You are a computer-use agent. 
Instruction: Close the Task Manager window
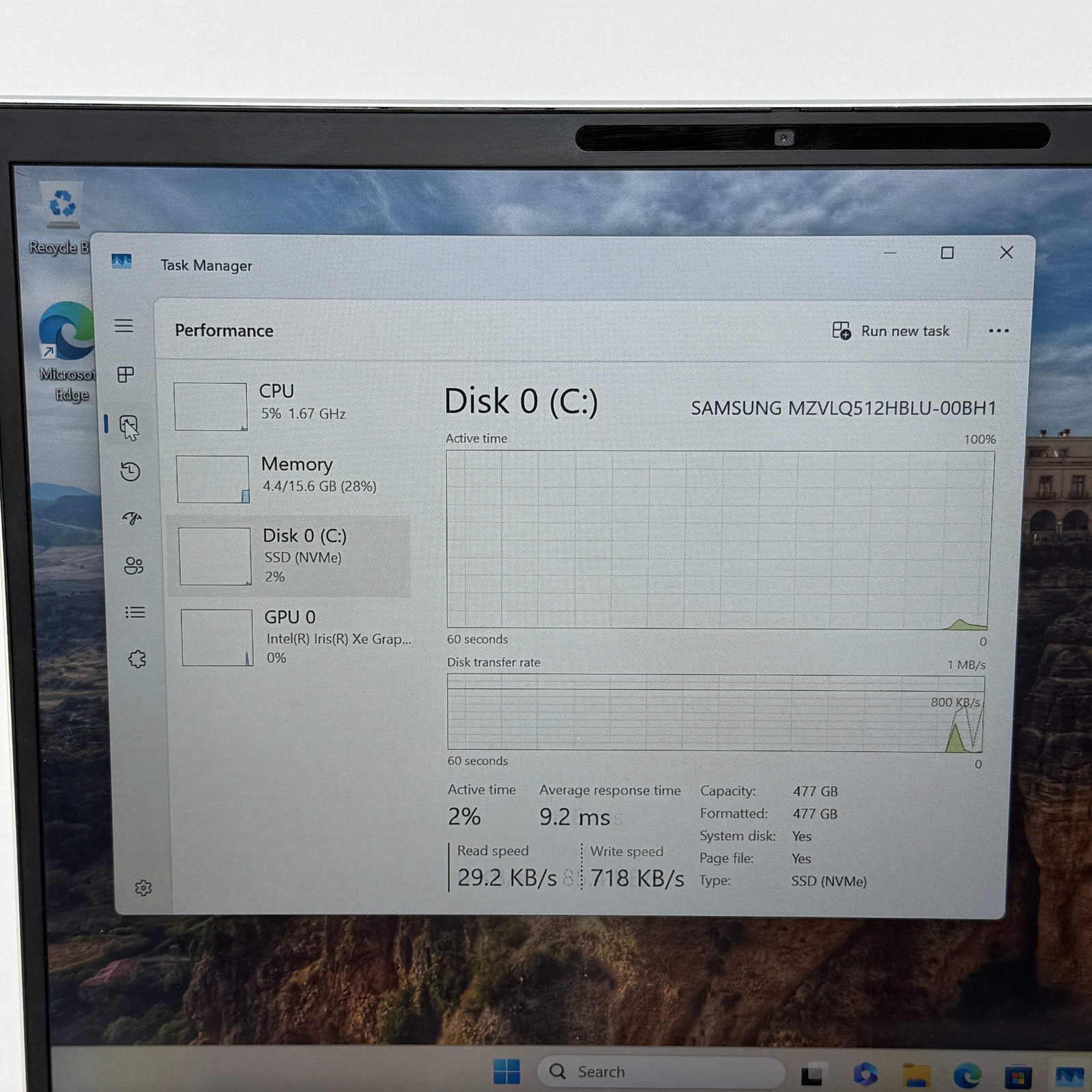1006,253
